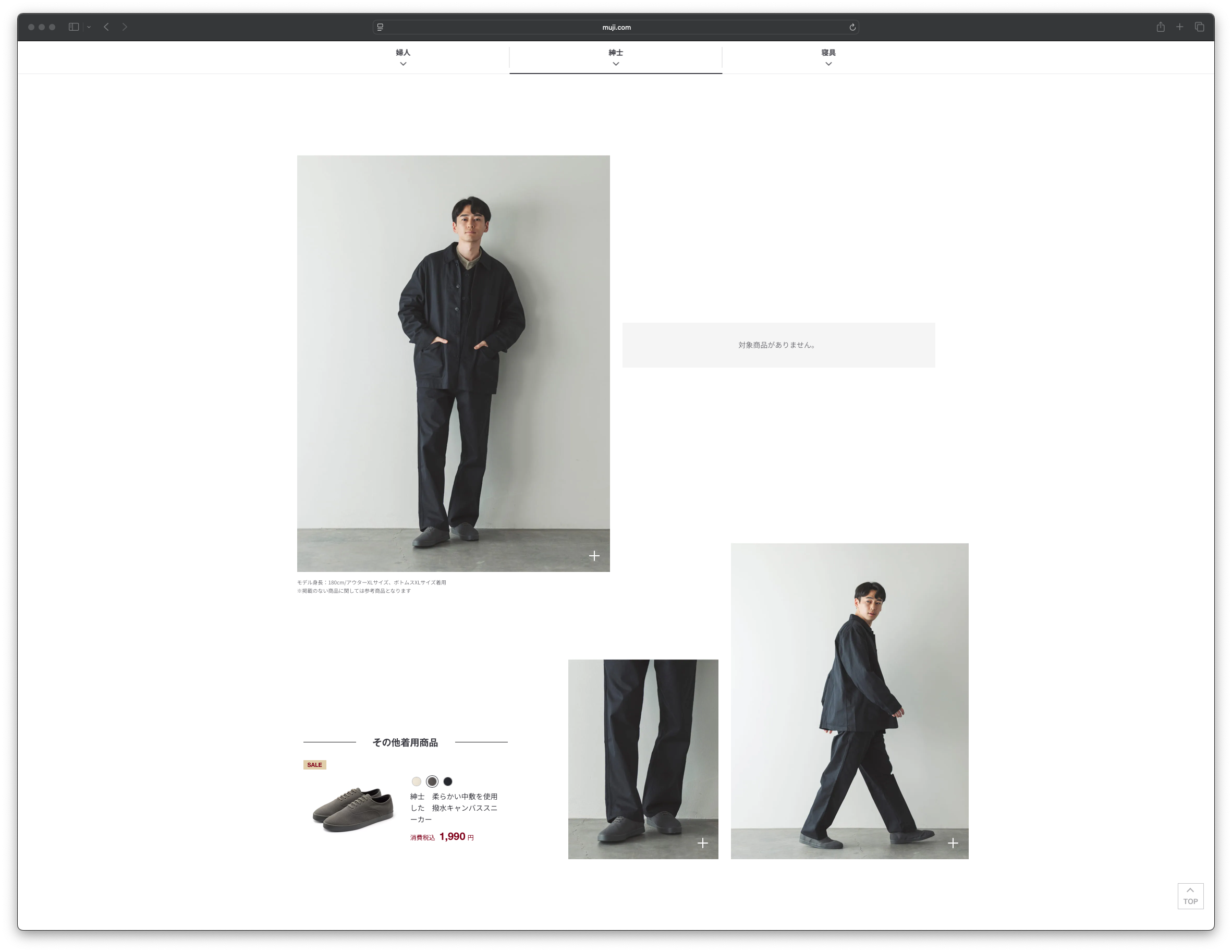This screenshot has height=952, width=1232.
Task: Select the black color option for the sneakers
Action: pos(447,781)
